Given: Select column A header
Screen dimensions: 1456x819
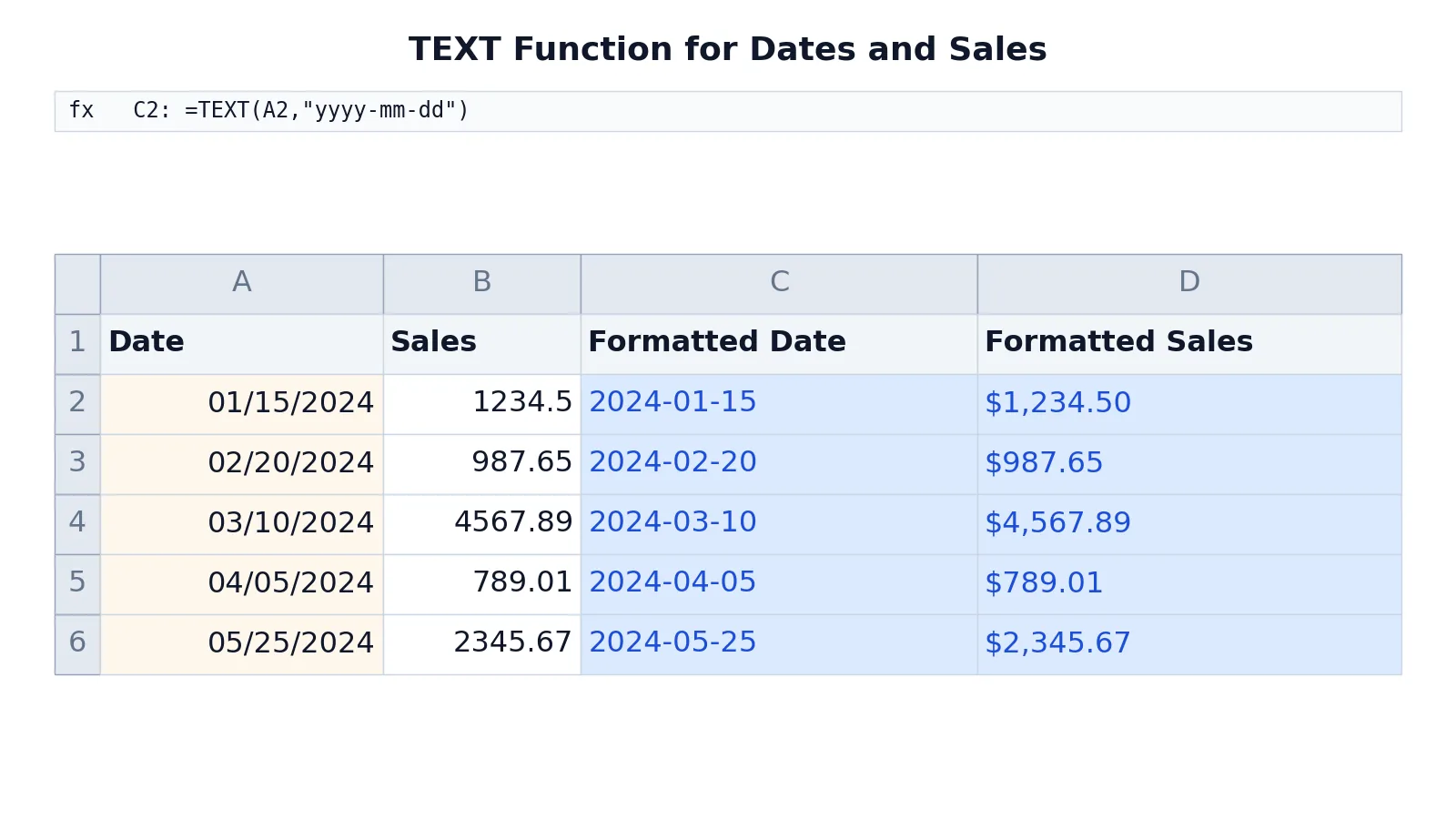Looking at the screenshot, I should pyautogui.click(x=242, y=284).
